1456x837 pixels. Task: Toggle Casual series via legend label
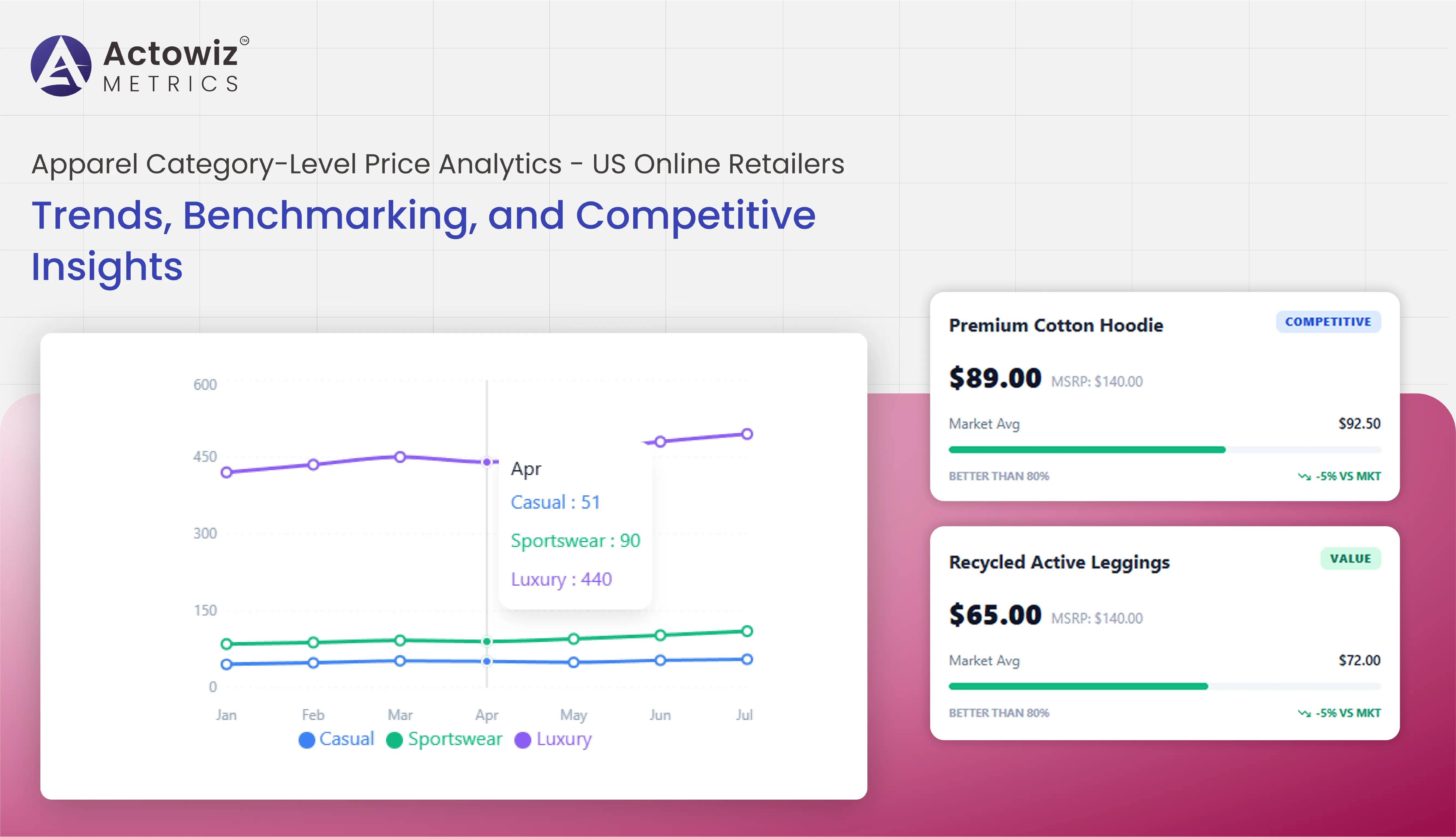pyautogui.click(x=347, y=739)
